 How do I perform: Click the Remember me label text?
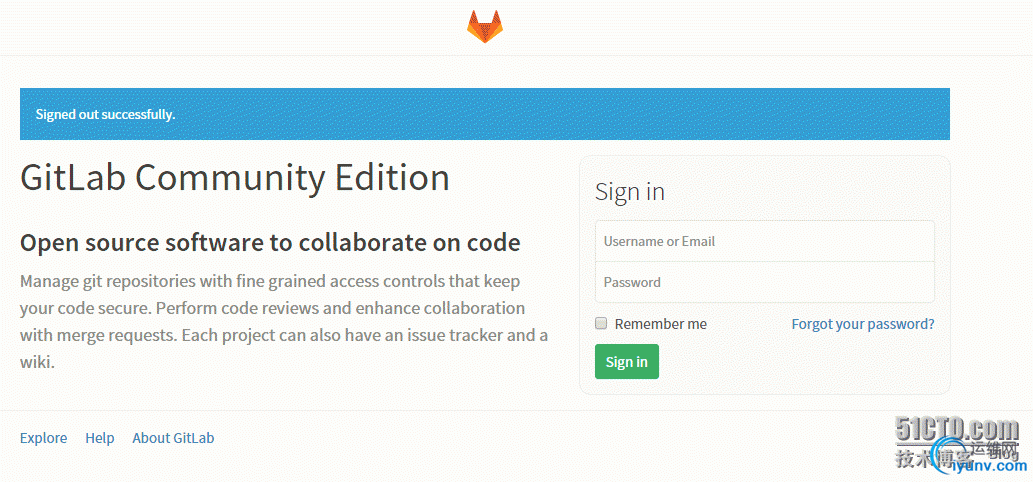pos(661,324)
